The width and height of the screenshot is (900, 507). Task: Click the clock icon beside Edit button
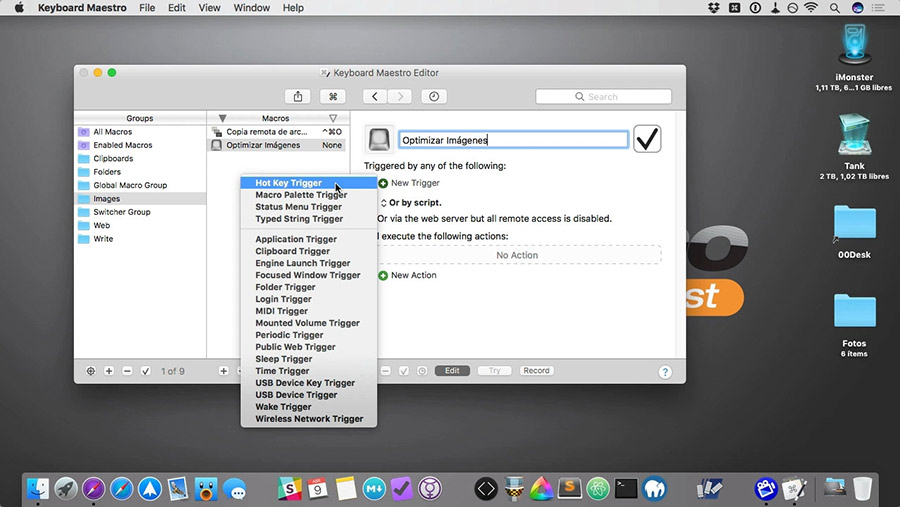click(422, 371)
